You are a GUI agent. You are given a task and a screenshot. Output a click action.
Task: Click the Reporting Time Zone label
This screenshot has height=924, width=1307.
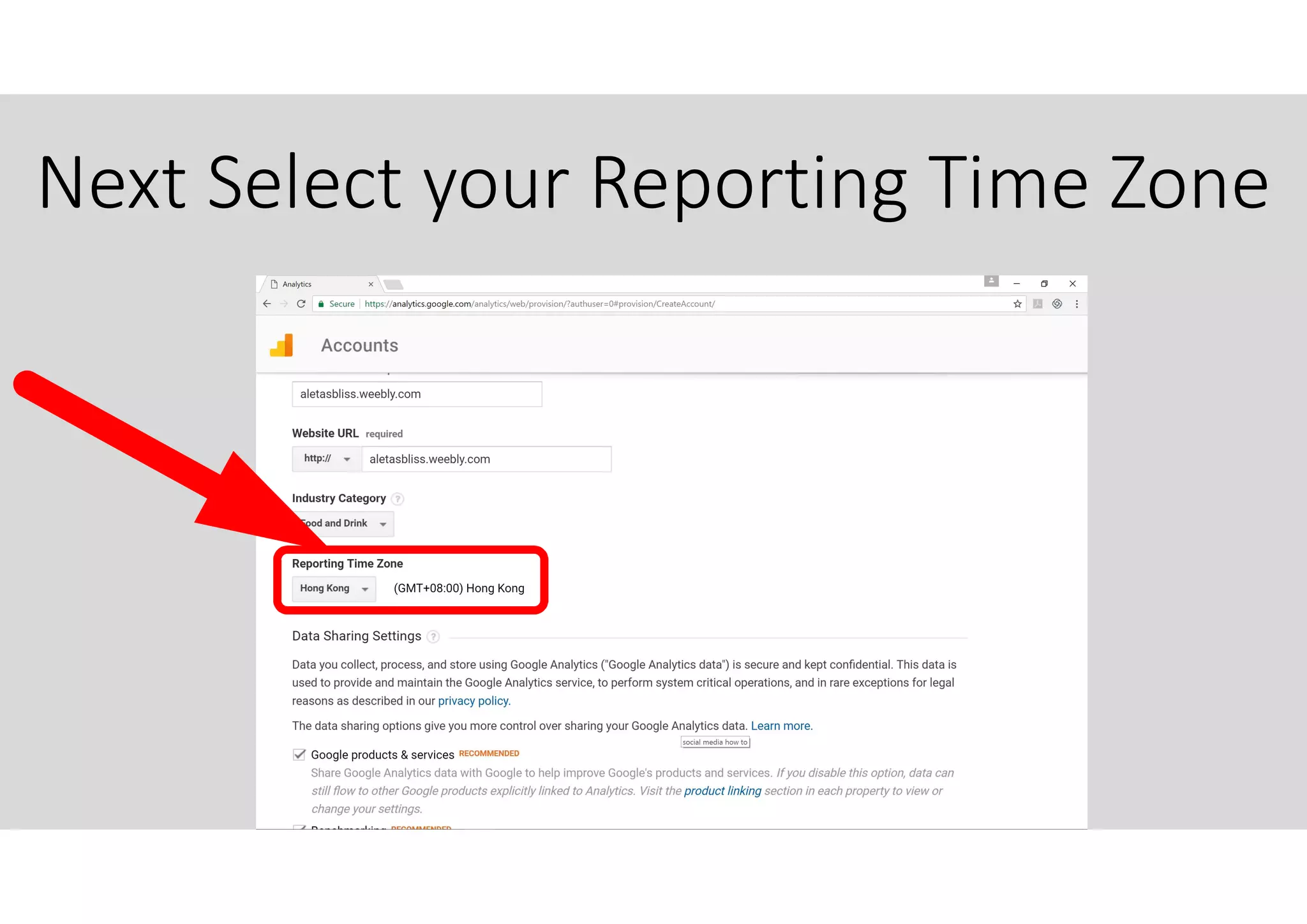pos(347,563)
